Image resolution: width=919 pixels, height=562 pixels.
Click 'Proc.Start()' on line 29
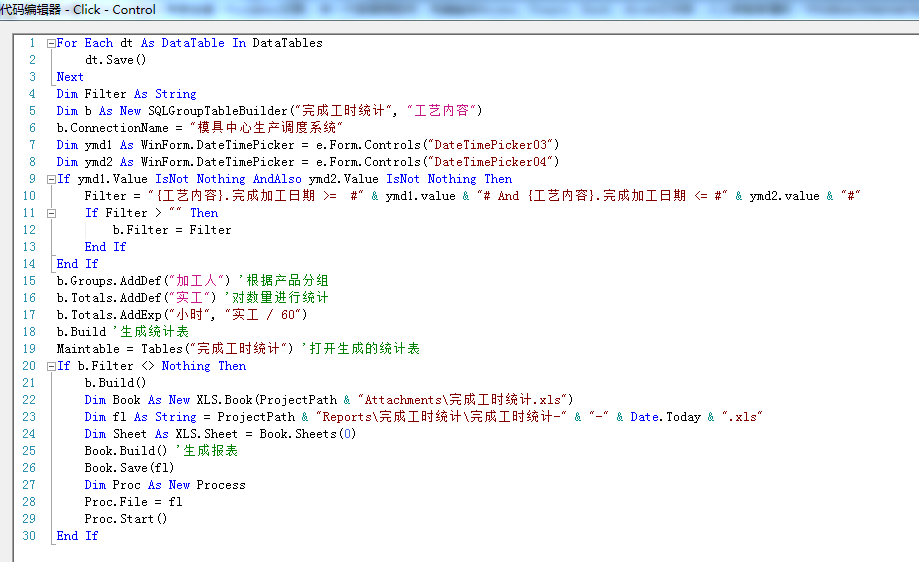(126, 519)
